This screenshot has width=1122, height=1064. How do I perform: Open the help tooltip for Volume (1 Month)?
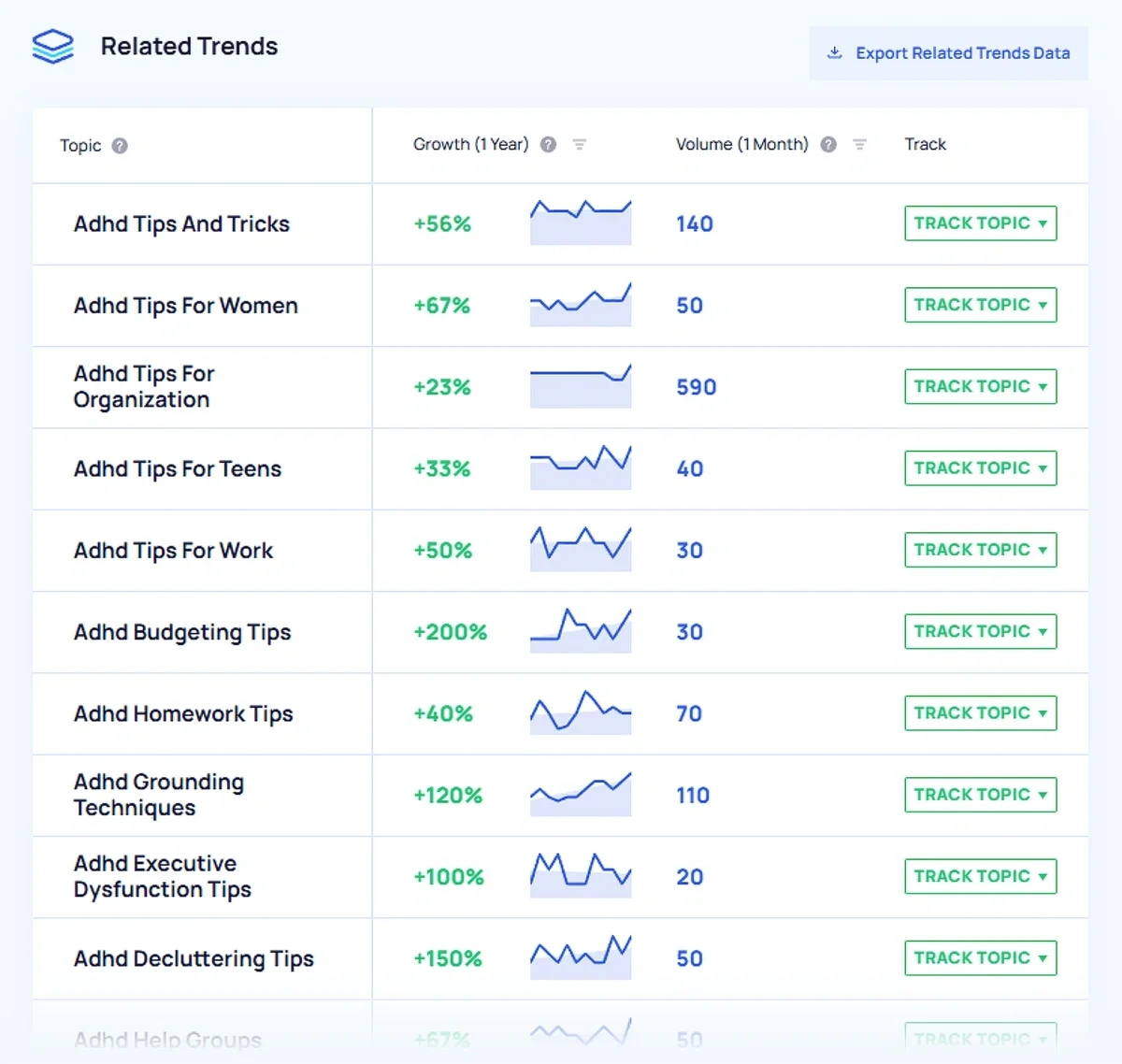tap(827, 145)
